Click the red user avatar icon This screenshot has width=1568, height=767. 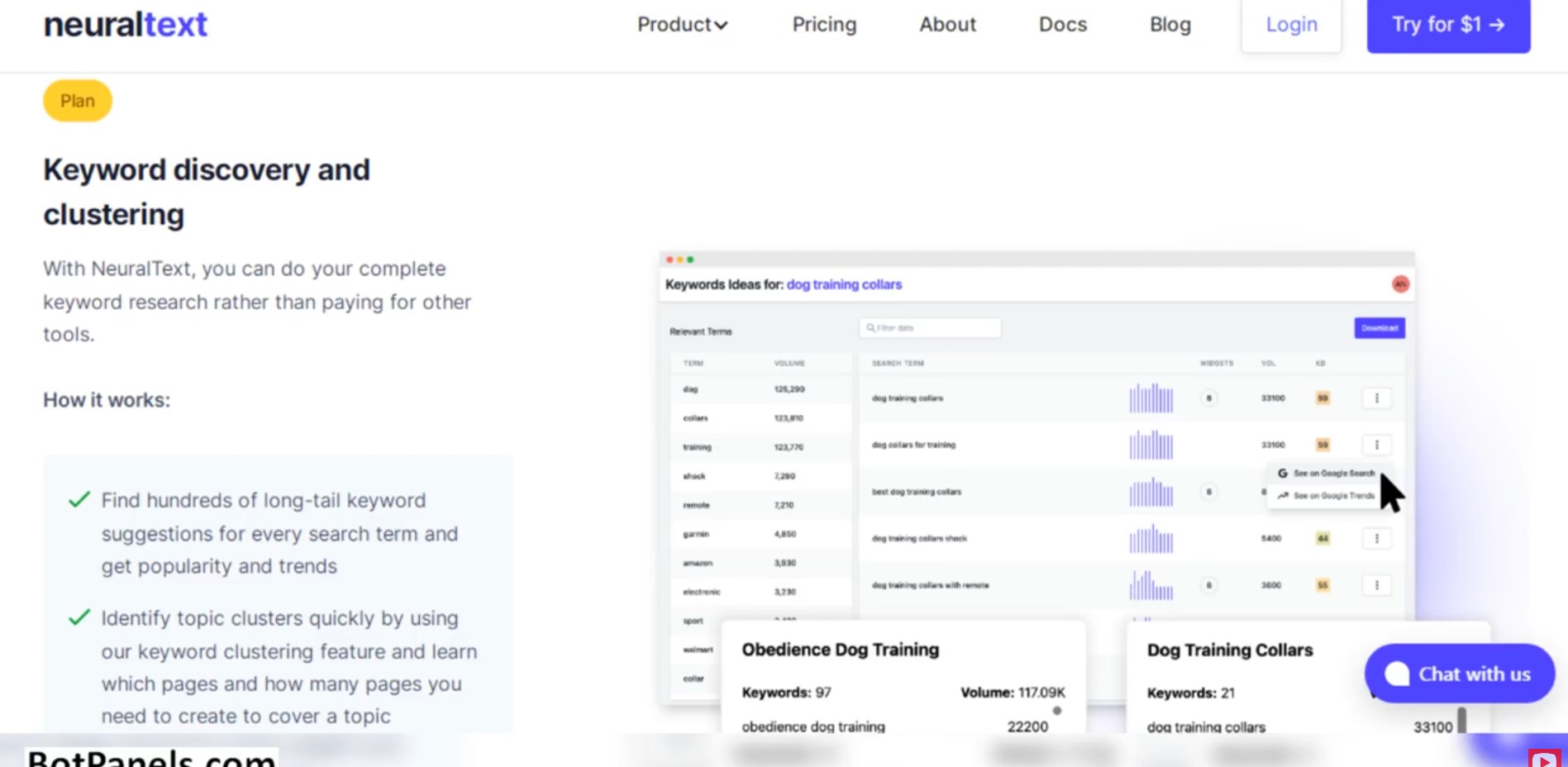point(1400,284)
